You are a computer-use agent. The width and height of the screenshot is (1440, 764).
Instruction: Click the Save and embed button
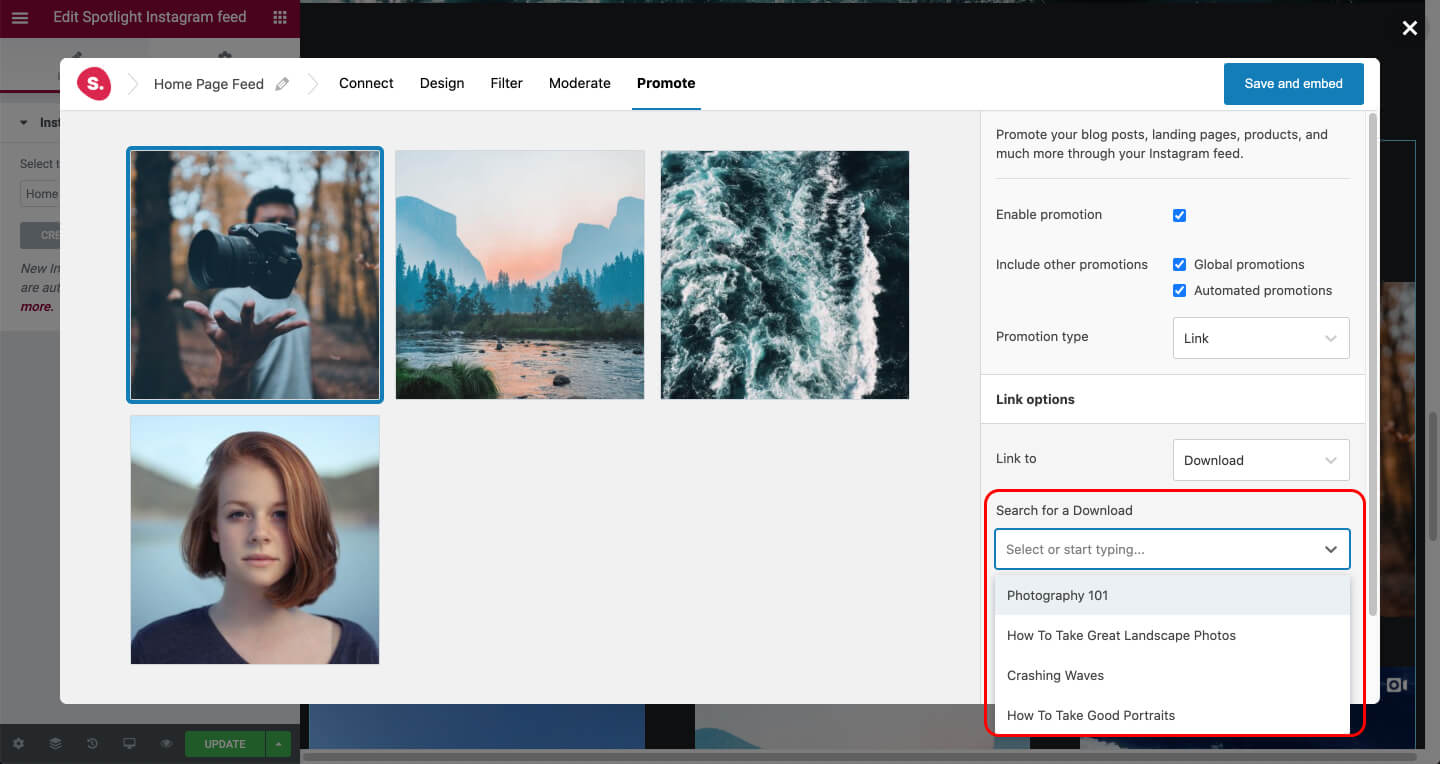pyautogui.click(x=1294, y=84)
